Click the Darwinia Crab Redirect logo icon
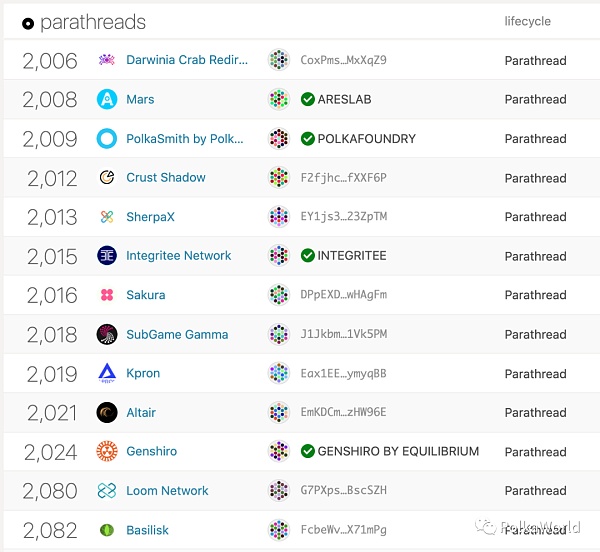The height and width of the screenshot is (552, 600). 107,60
